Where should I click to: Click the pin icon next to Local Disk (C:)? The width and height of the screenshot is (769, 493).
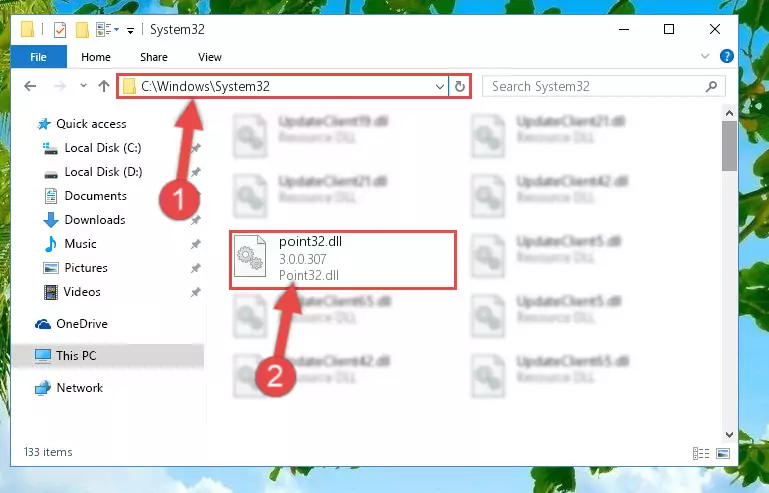pos(195,148)
